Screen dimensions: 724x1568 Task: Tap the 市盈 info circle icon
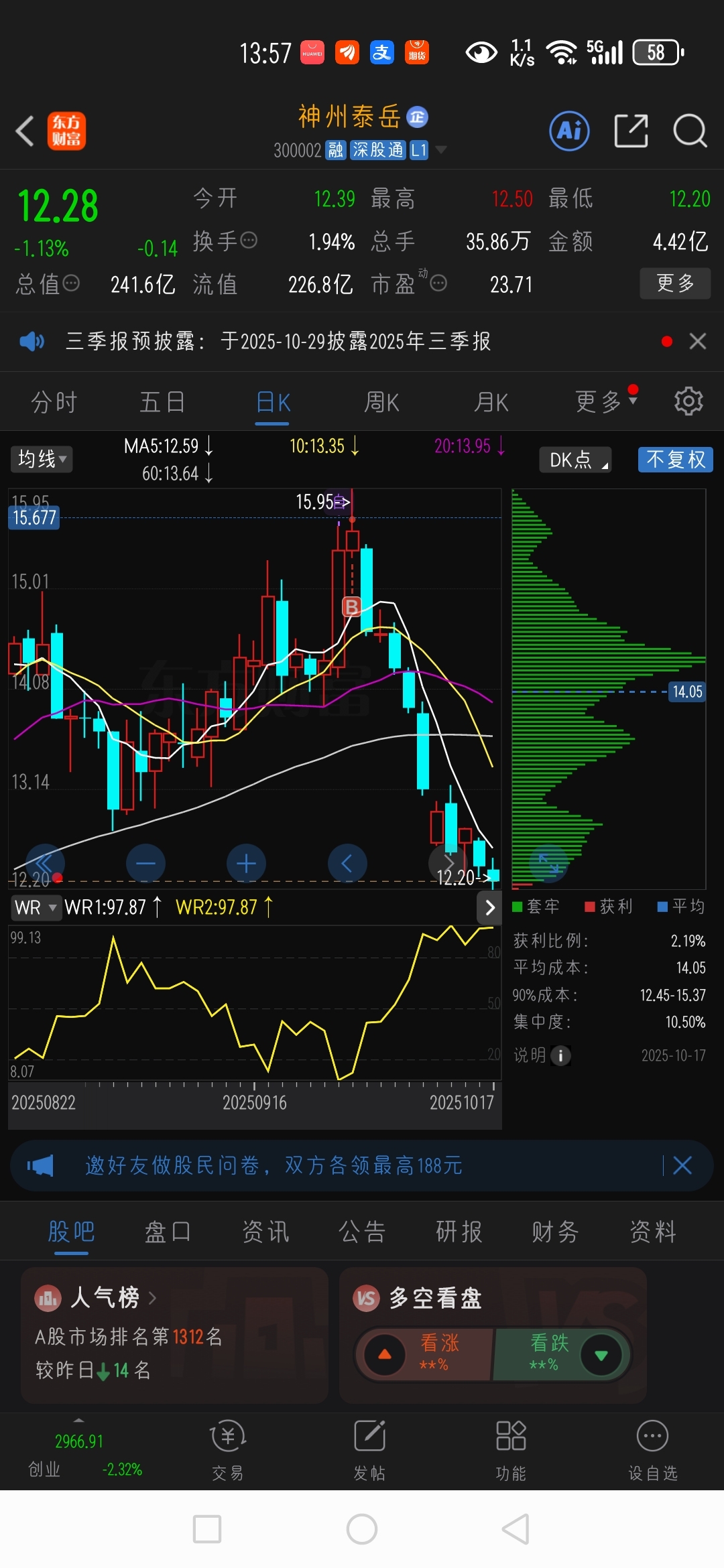[438, 283]
